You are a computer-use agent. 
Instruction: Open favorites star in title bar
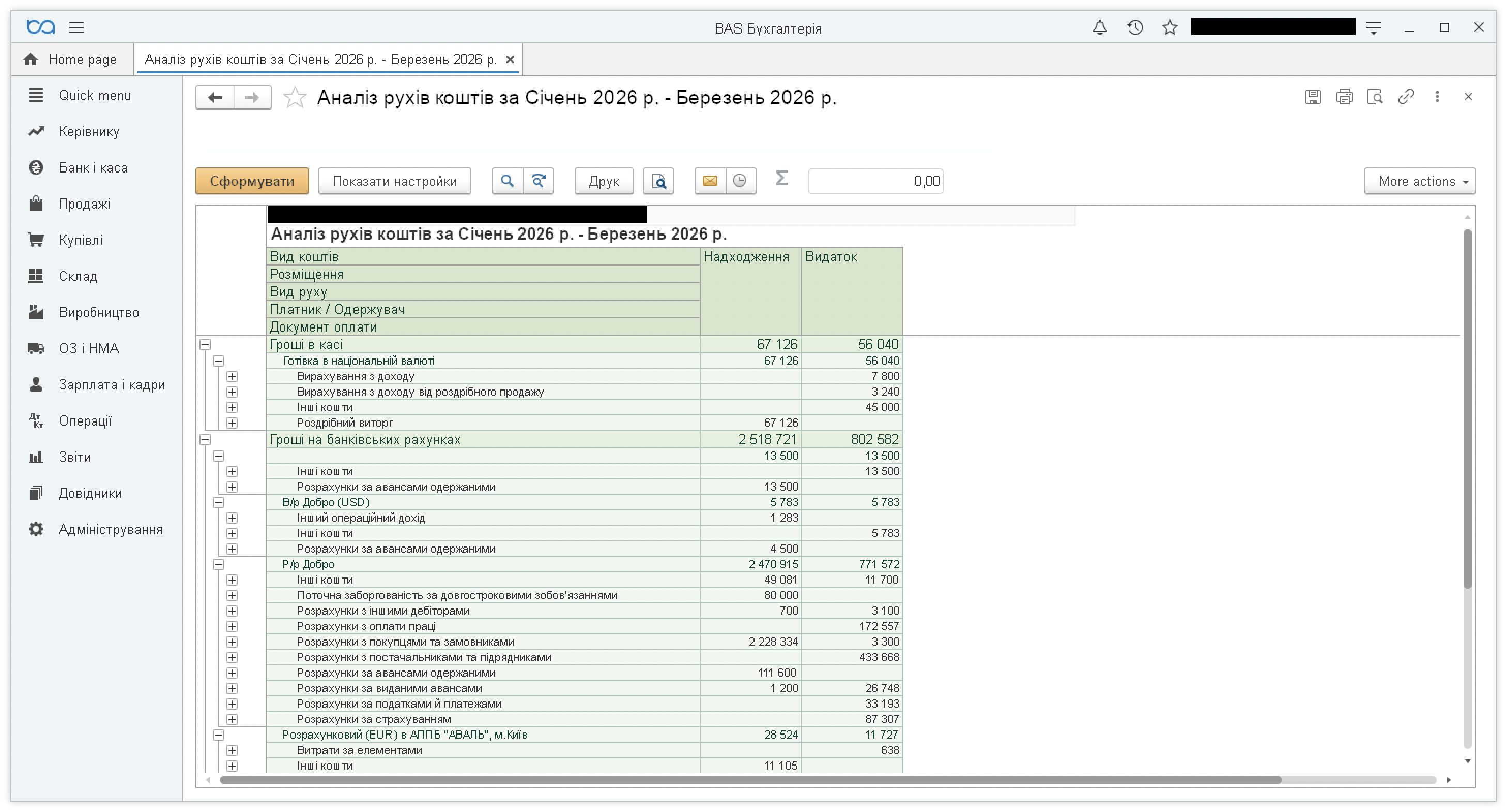tap(1170, 27)
